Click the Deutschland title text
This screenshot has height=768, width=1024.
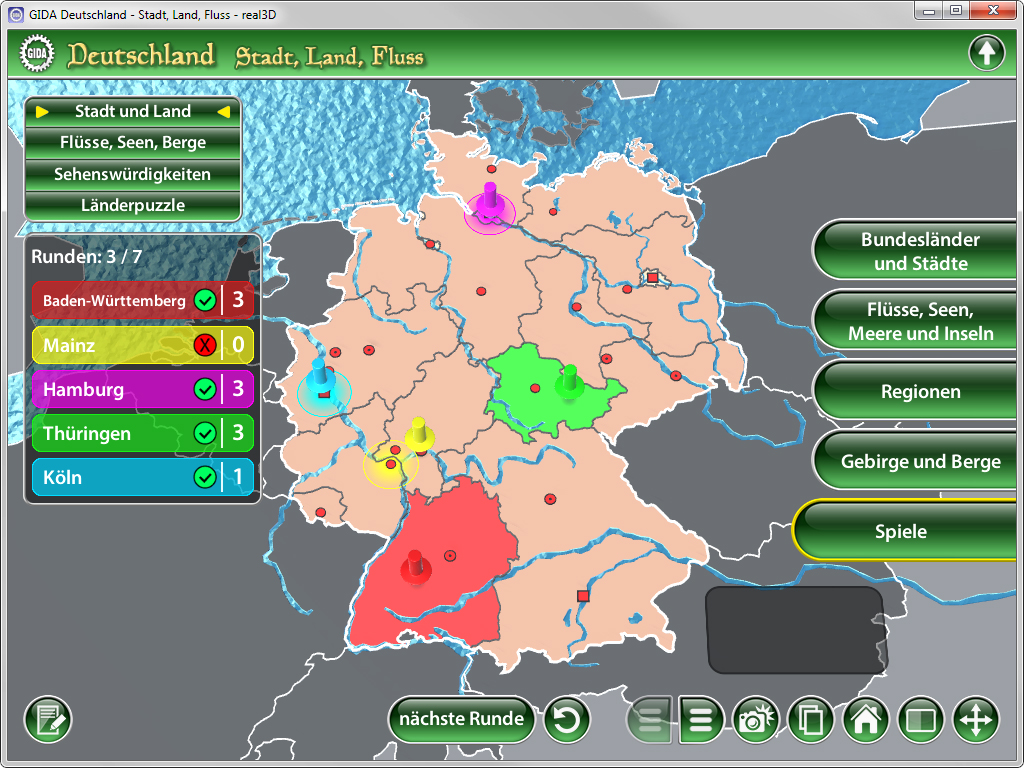(141, 55)
